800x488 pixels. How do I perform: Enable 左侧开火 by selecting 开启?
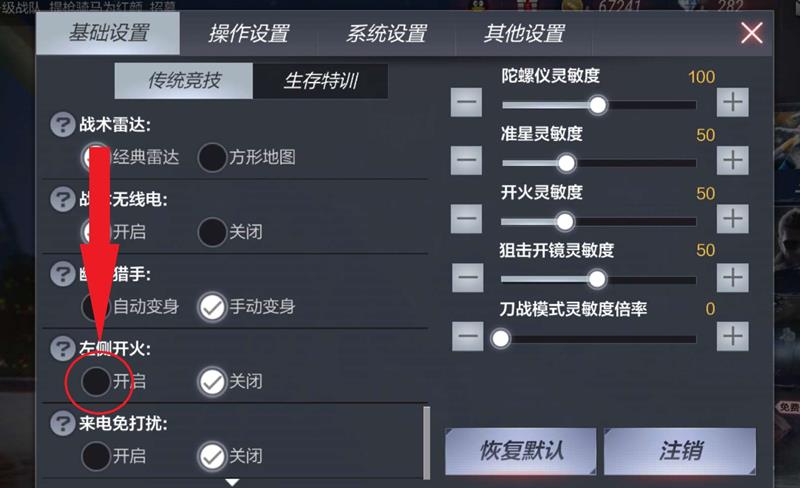[96, 381]
